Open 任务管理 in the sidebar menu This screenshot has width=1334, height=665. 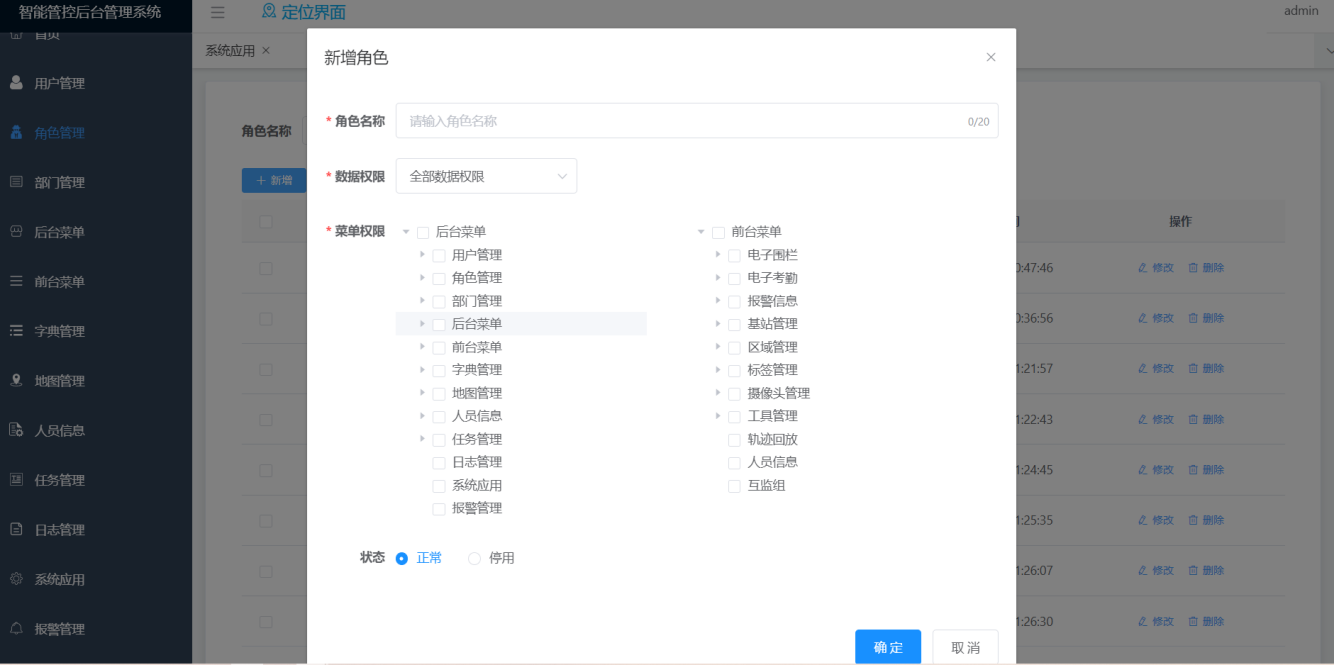(59, 480)
